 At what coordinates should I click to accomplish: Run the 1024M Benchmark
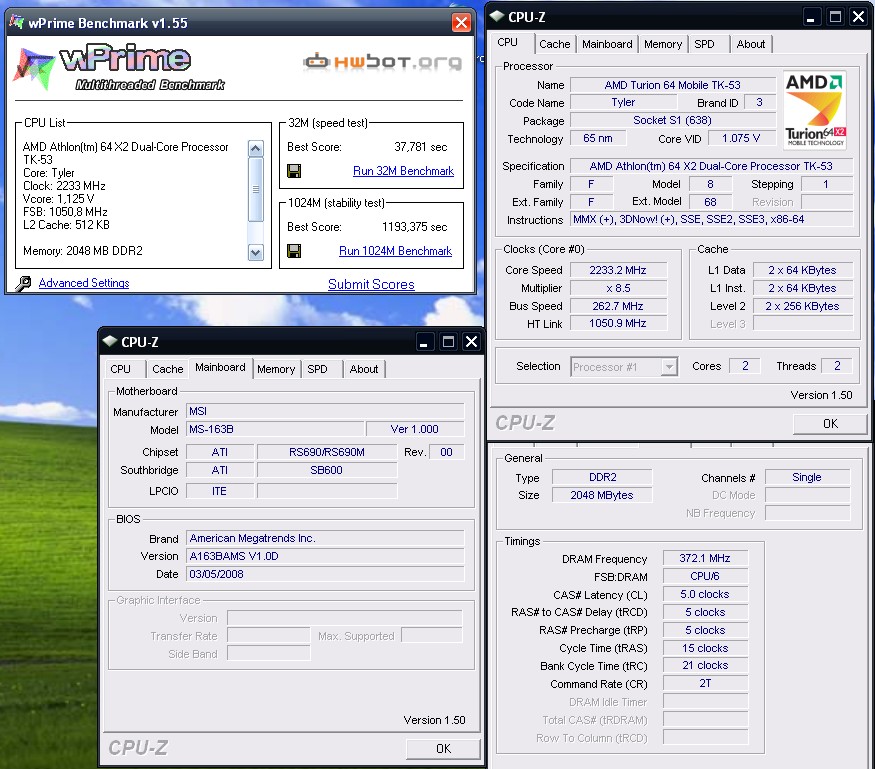(396, 251)
